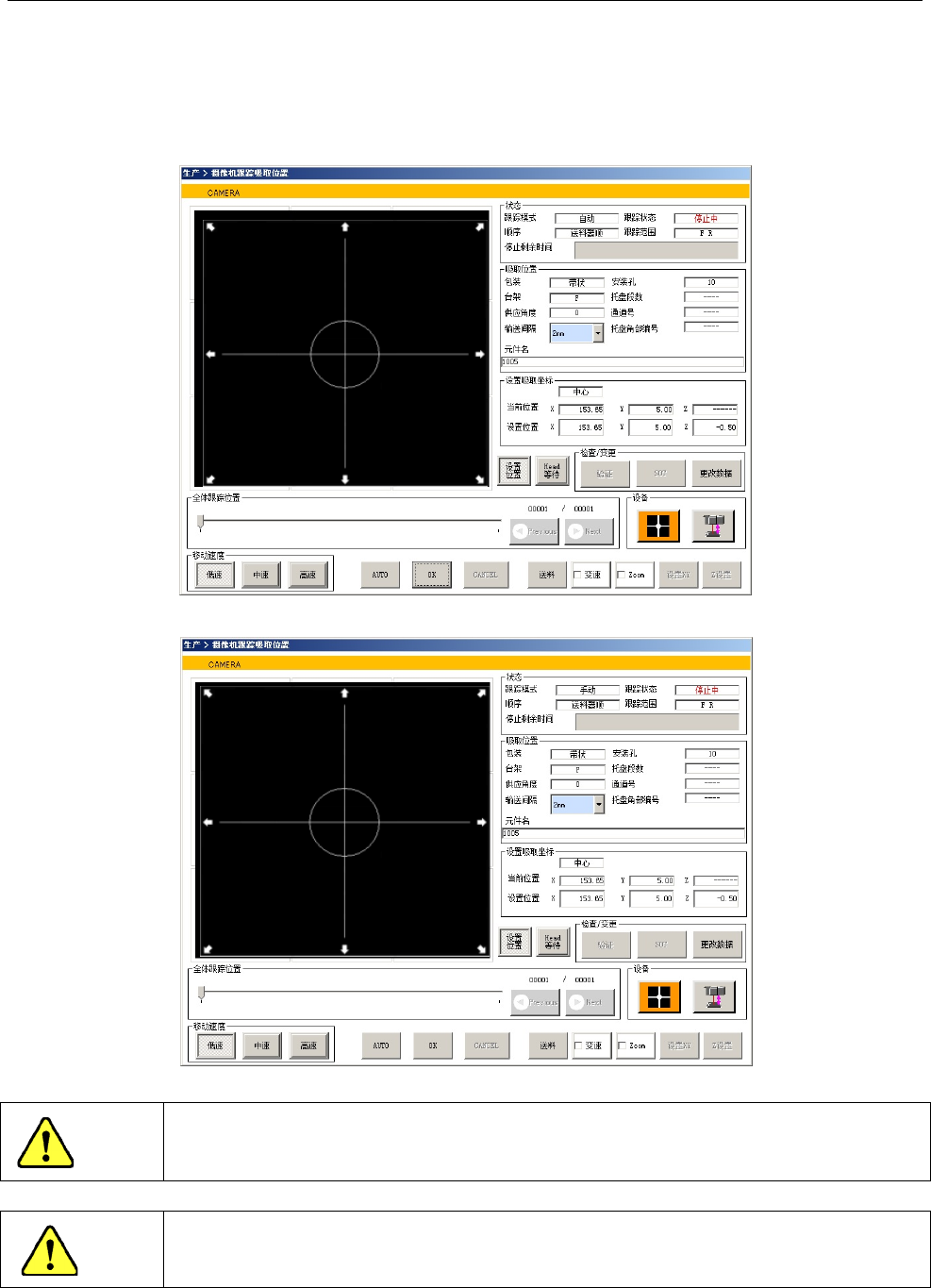Screen dimensions: 931x1288
Task: Jog diagonally with up-right arrow in 手动 window
Action: click(481, 694)
